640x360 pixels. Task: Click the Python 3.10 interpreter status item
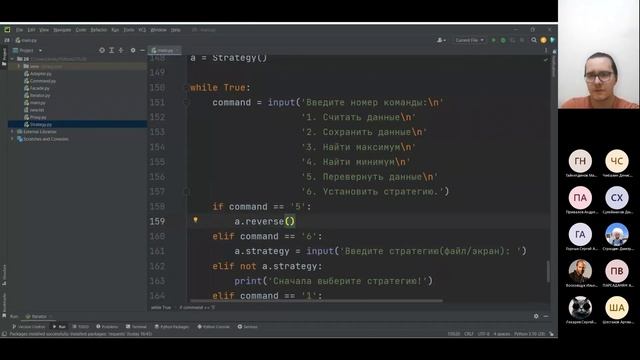click(x=529, y=334)
